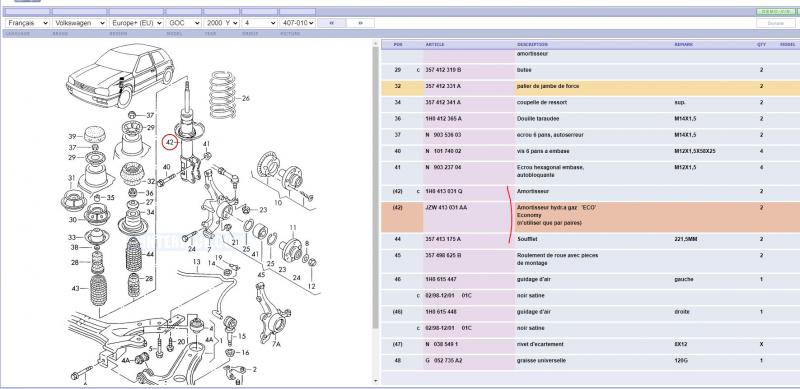Click 'Amortisseur hydra gaz ECO' description

[557, 208]
